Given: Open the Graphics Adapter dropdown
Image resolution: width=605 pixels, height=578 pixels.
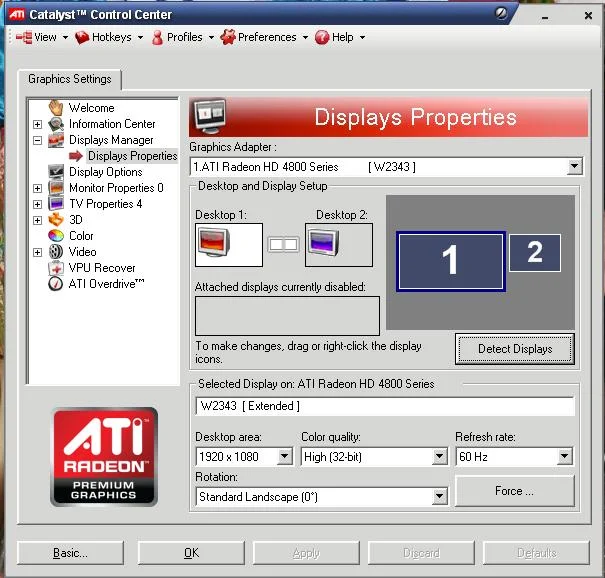Looking at the screenshot, I should [574, 167].
